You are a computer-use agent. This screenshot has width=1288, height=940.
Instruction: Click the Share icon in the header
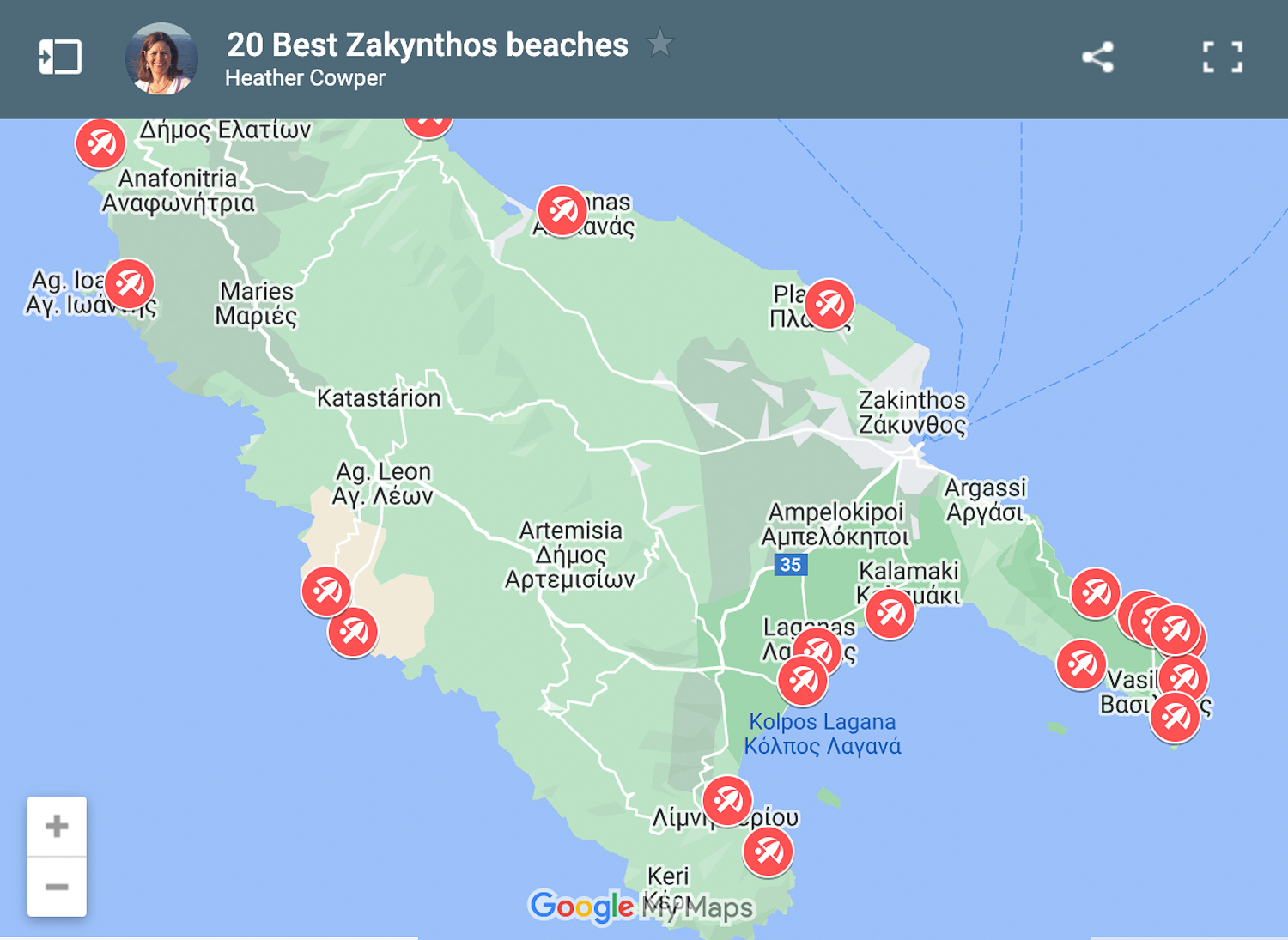click(x=1099, y=57)
